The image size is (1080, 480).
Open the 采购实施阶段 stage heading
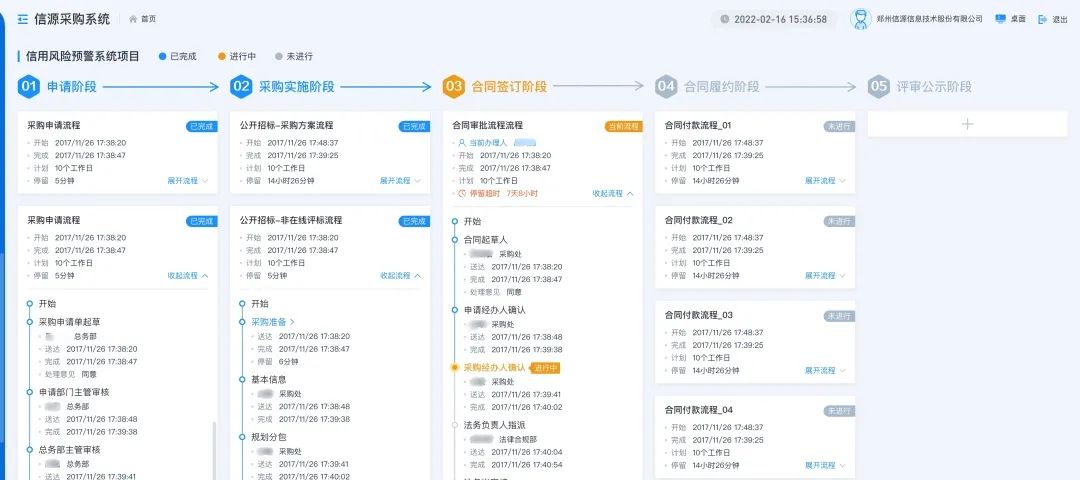point(296,87)
